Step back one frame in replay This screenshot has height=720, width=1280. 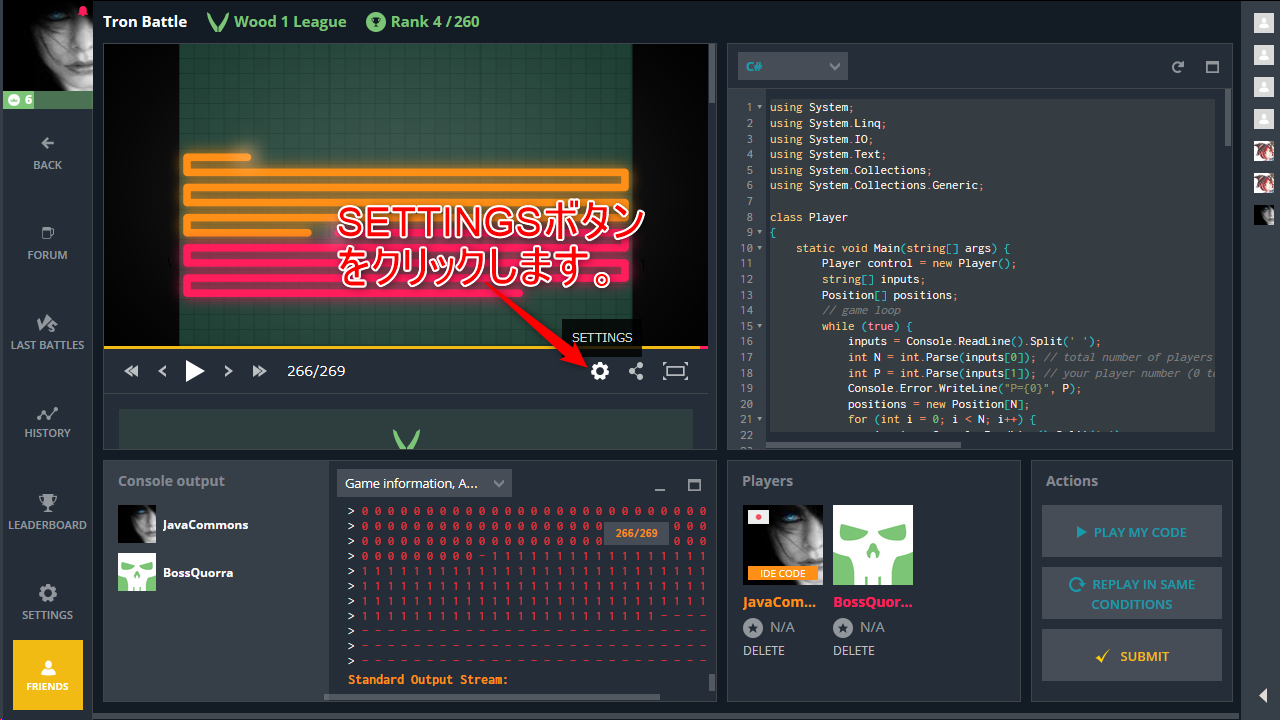tap(163, 371)
